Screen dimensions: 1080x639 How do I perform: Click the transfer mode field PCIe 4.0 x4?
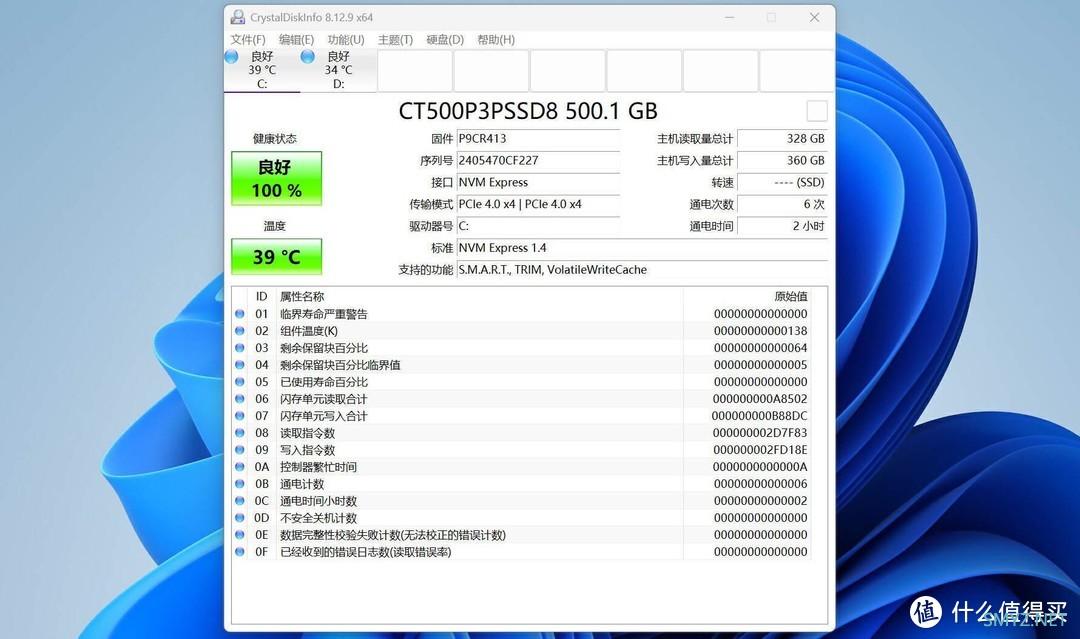538,205
